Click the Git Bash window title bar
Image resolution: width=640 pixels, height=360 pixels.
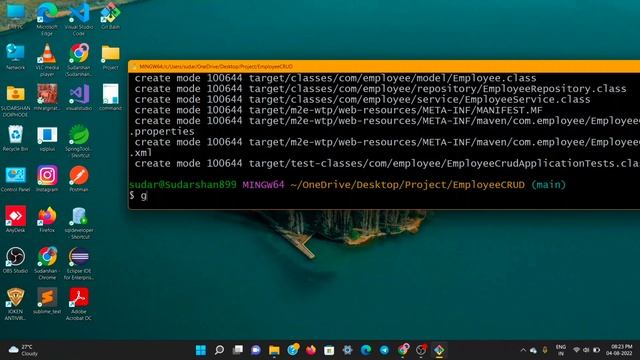384,67
